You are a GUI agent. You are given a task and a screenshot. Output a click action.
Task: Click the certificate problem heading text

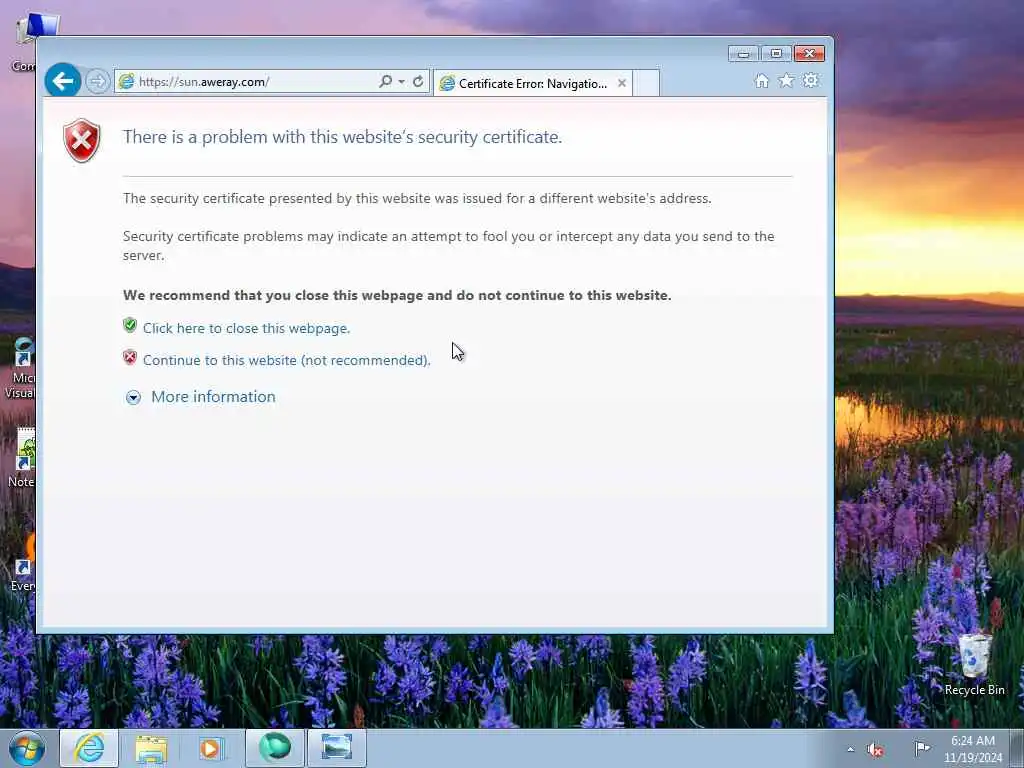click(x=342, y=137)
